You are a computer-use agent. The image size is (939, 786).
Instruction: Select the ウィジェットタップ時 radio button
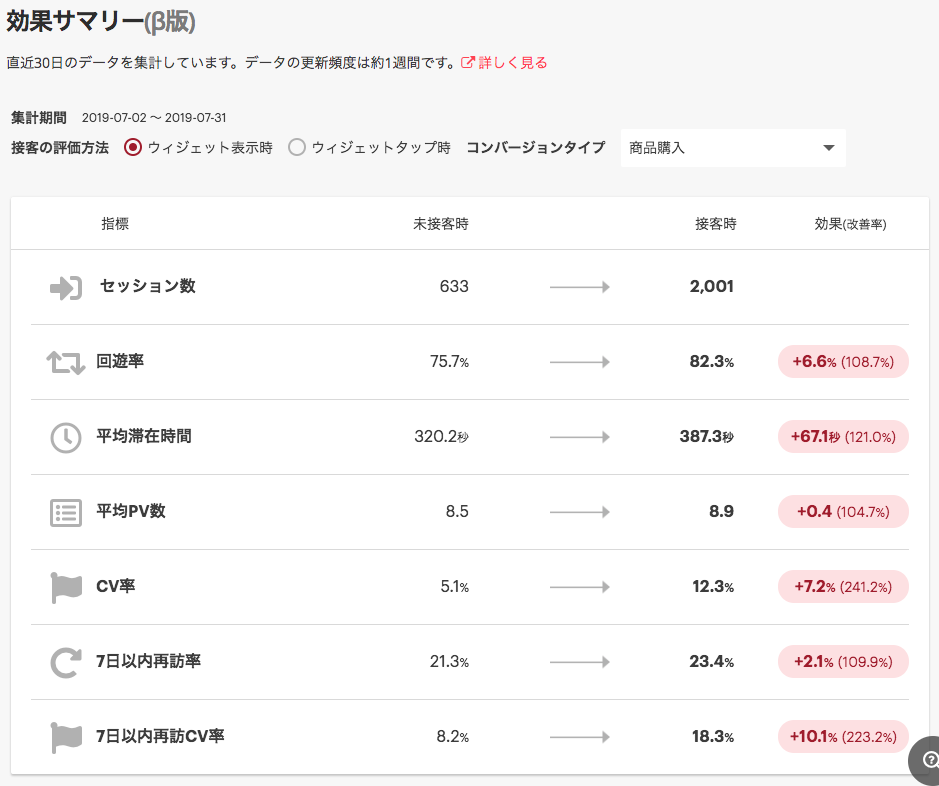297,147
